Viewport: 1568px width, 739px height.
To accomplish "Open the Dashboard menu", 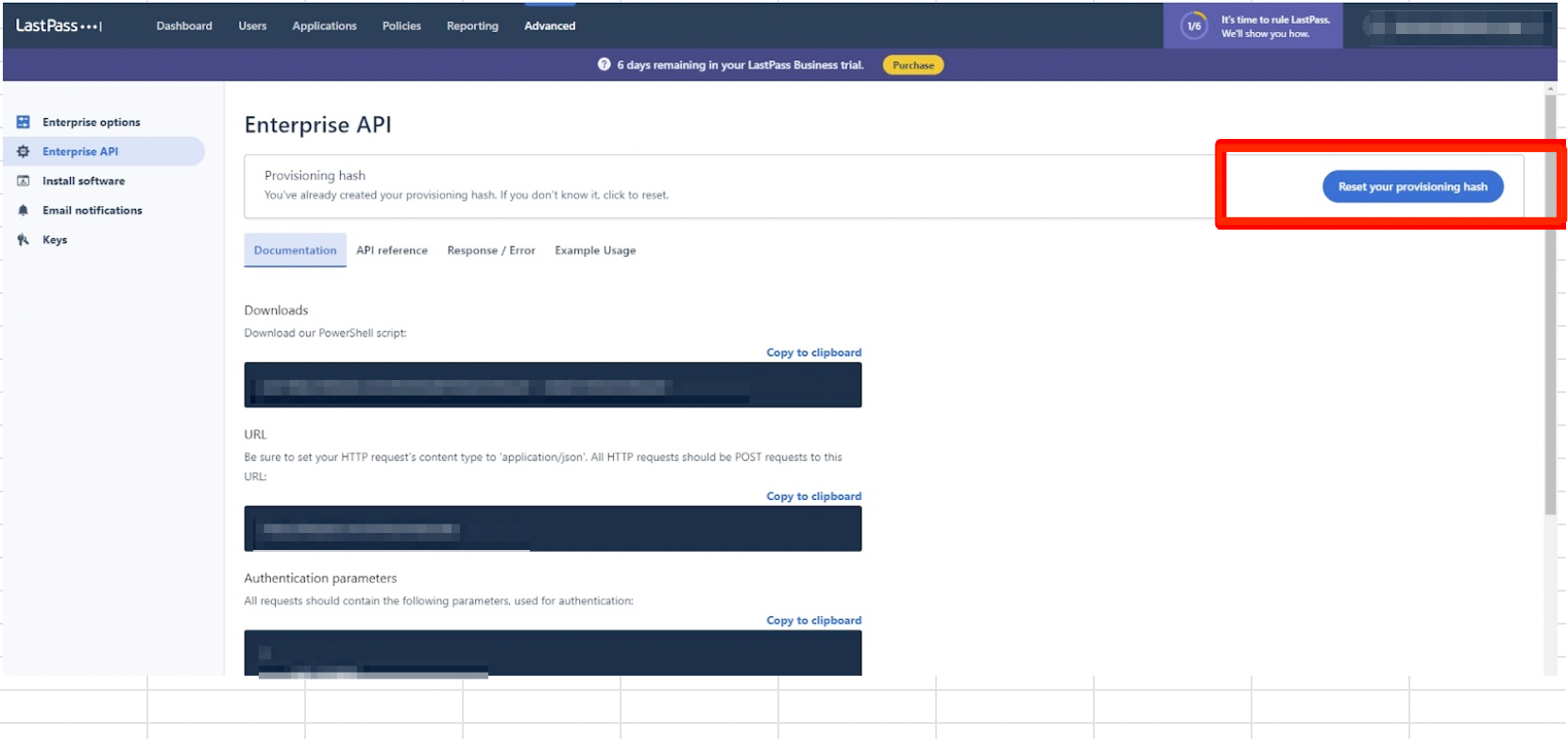I will click(184, 26).
